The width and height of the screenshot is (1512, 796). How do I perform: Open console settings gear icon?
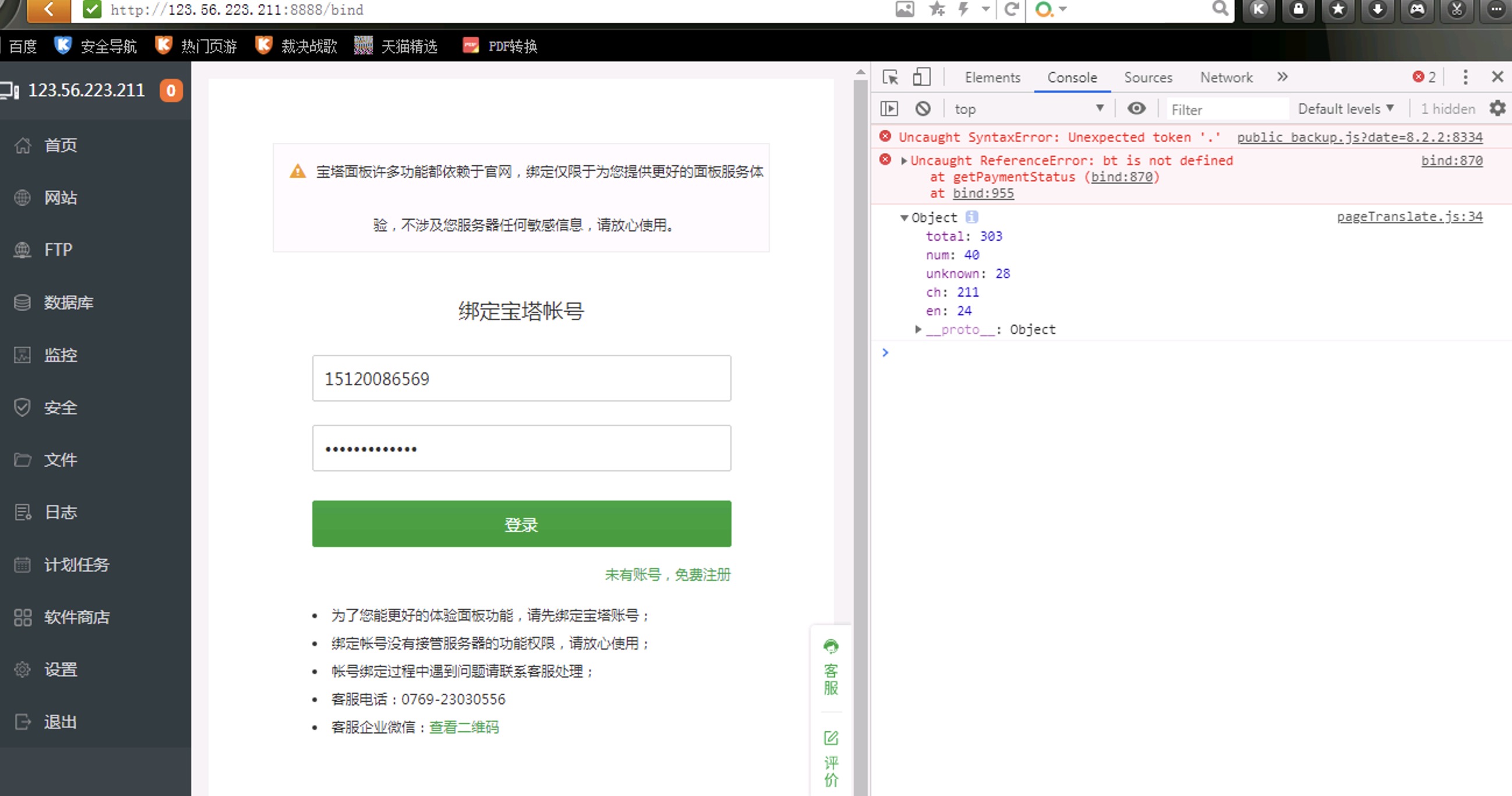[x=1497, y=108]
